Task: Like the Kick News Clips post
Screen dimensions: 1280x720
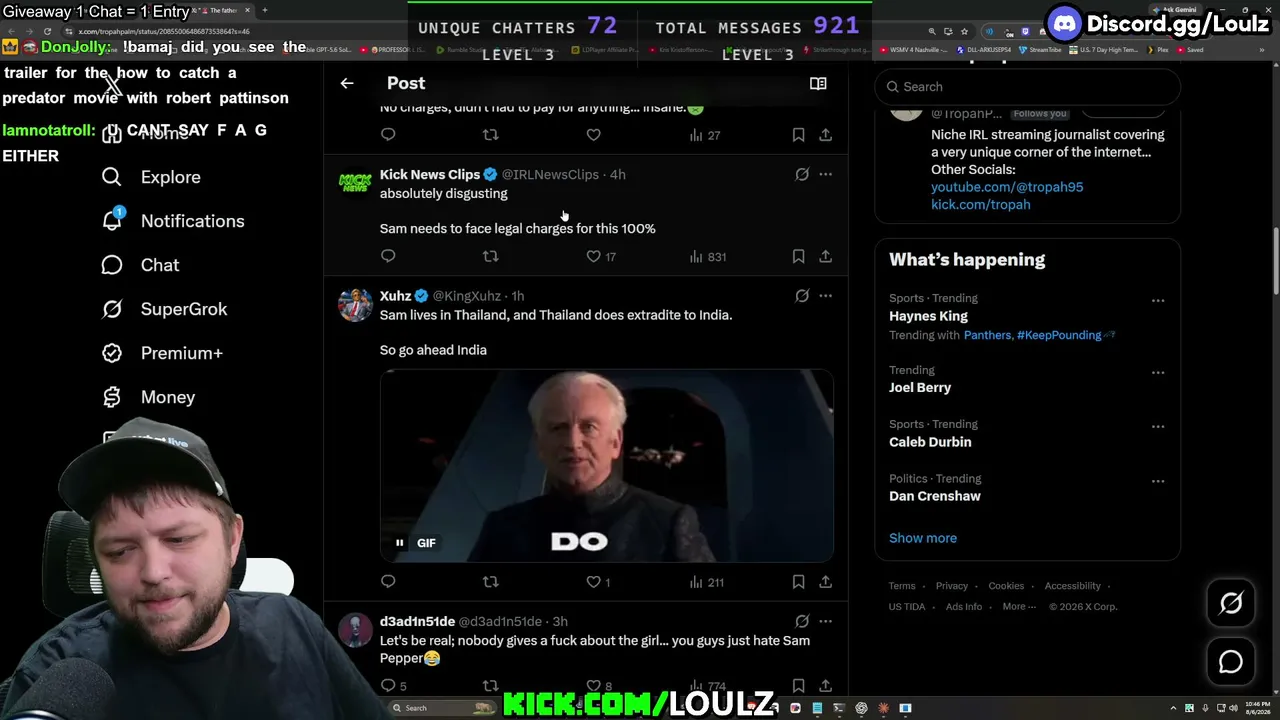Action: tap(603, 256)
